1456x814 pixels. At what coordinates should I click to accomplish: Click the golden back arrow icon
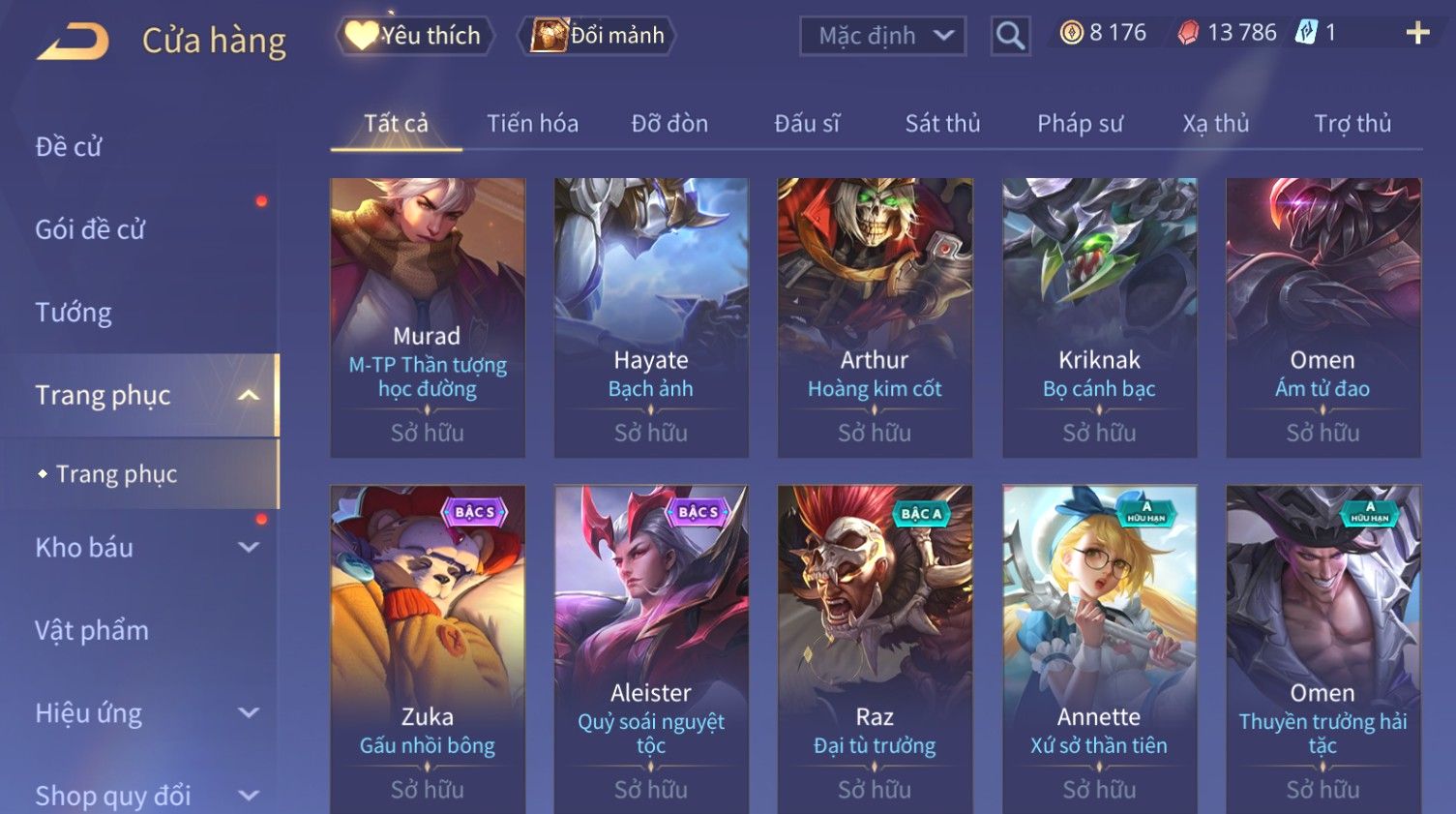point(73,42)
